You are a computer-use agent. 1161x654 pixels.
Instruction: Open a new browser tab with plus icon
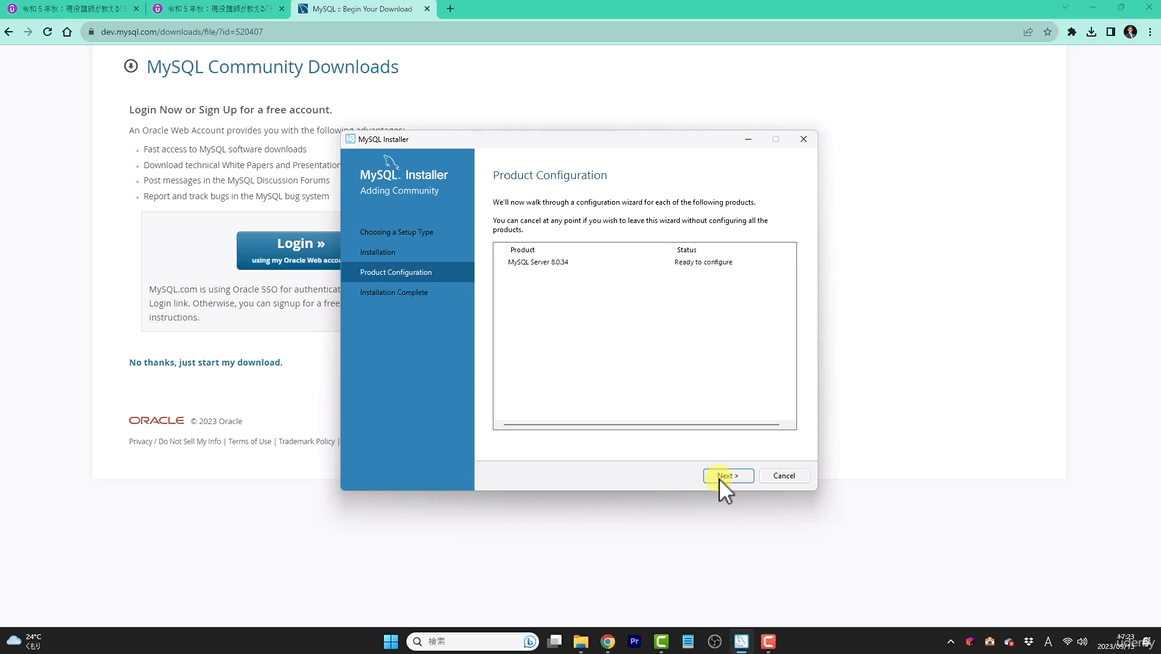click(450, 9)
